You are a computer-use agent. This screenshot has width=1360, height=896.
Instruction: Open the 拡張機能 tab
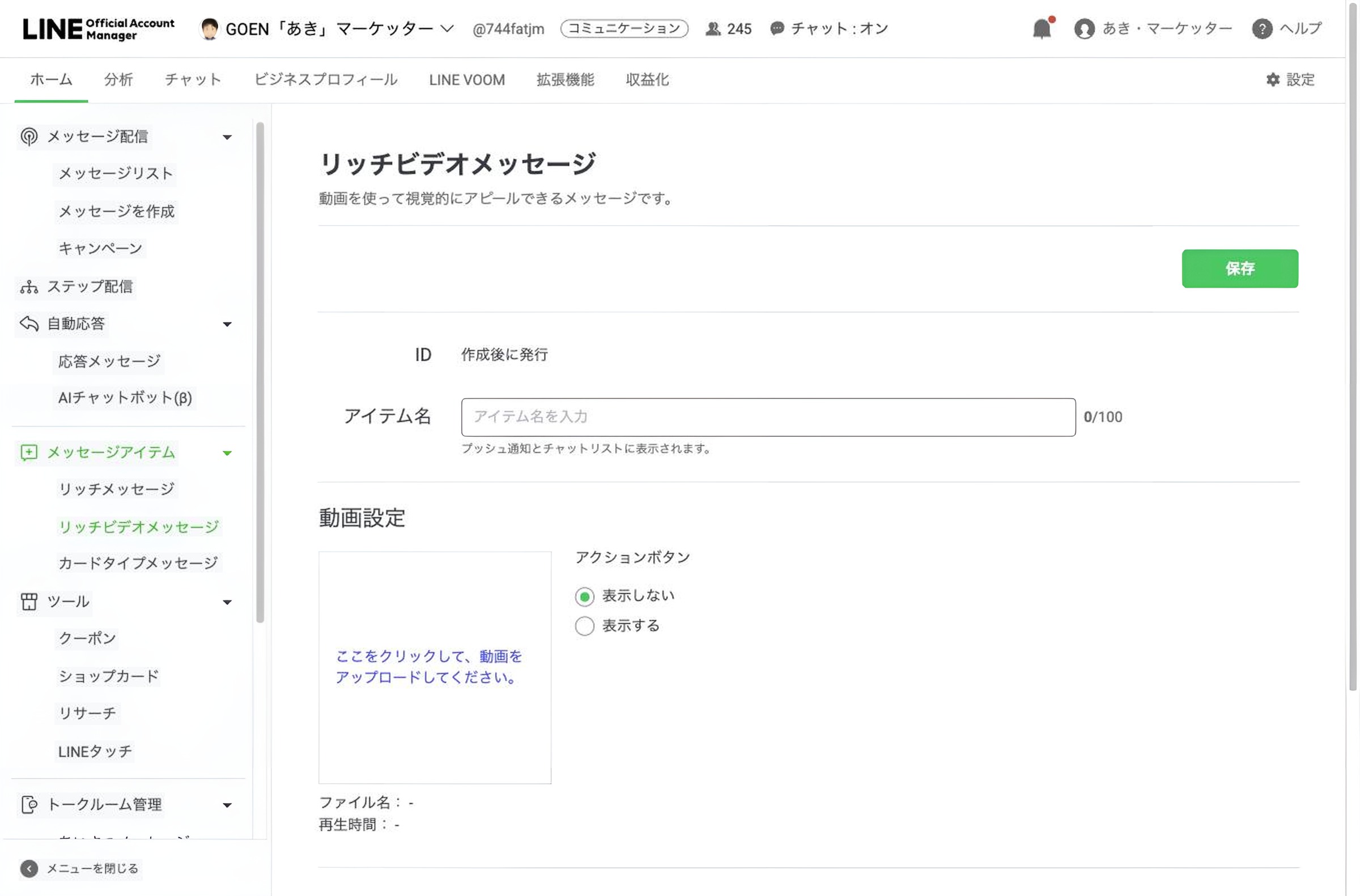[x=566, y=80]
